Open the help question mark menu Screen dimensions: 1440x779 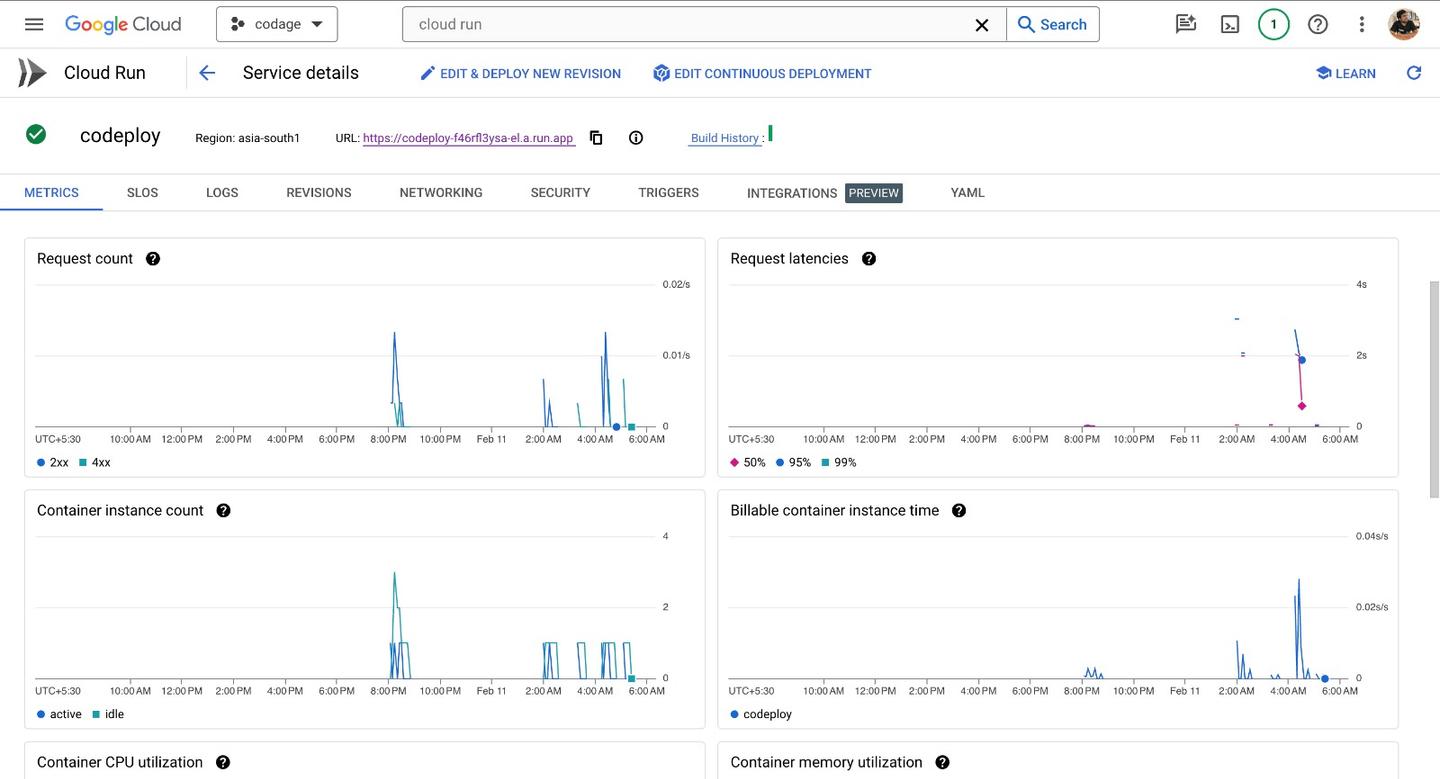tap(1318, 24)
